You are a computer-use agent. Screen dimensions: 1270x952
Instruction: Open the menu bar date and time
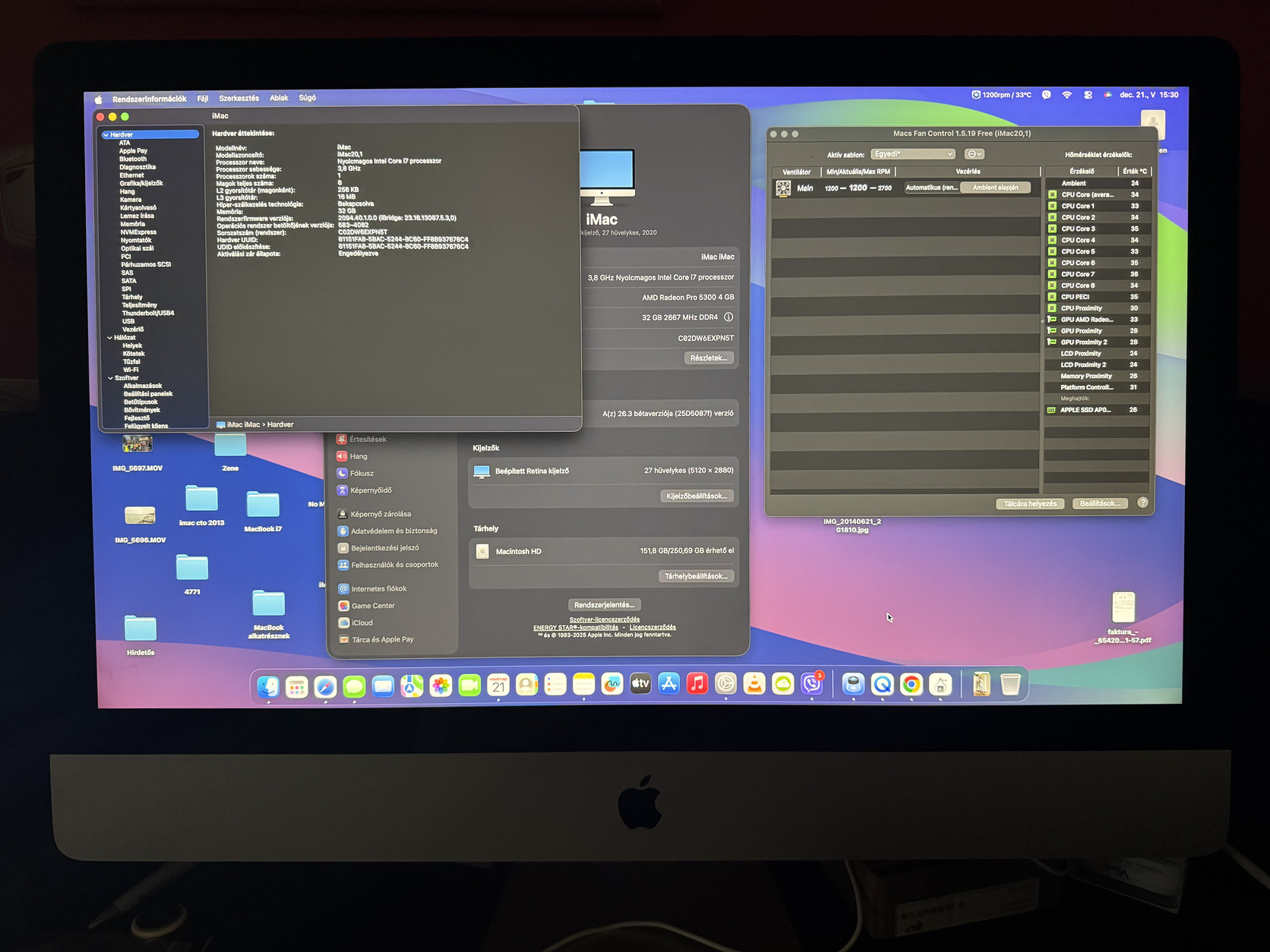coord(1149,95)
